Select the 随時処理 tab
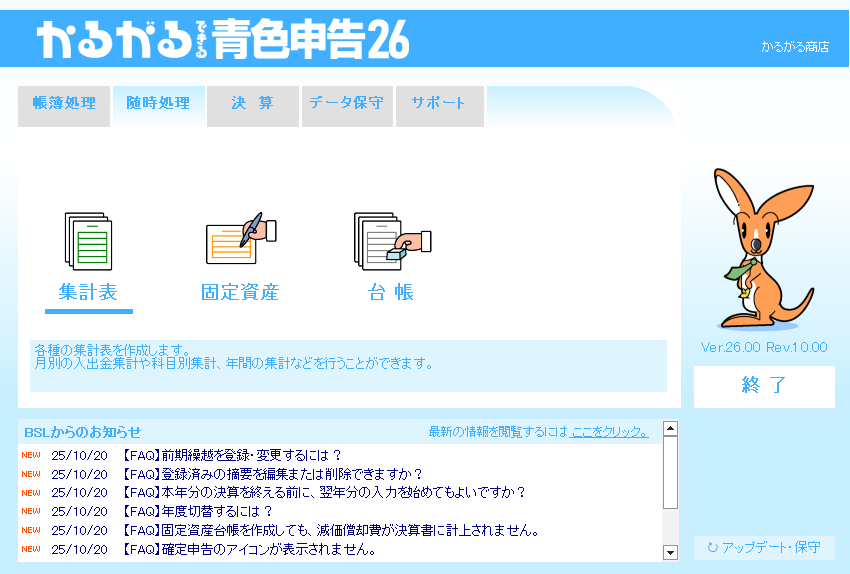The image size is (850, 574). point(158,104)
